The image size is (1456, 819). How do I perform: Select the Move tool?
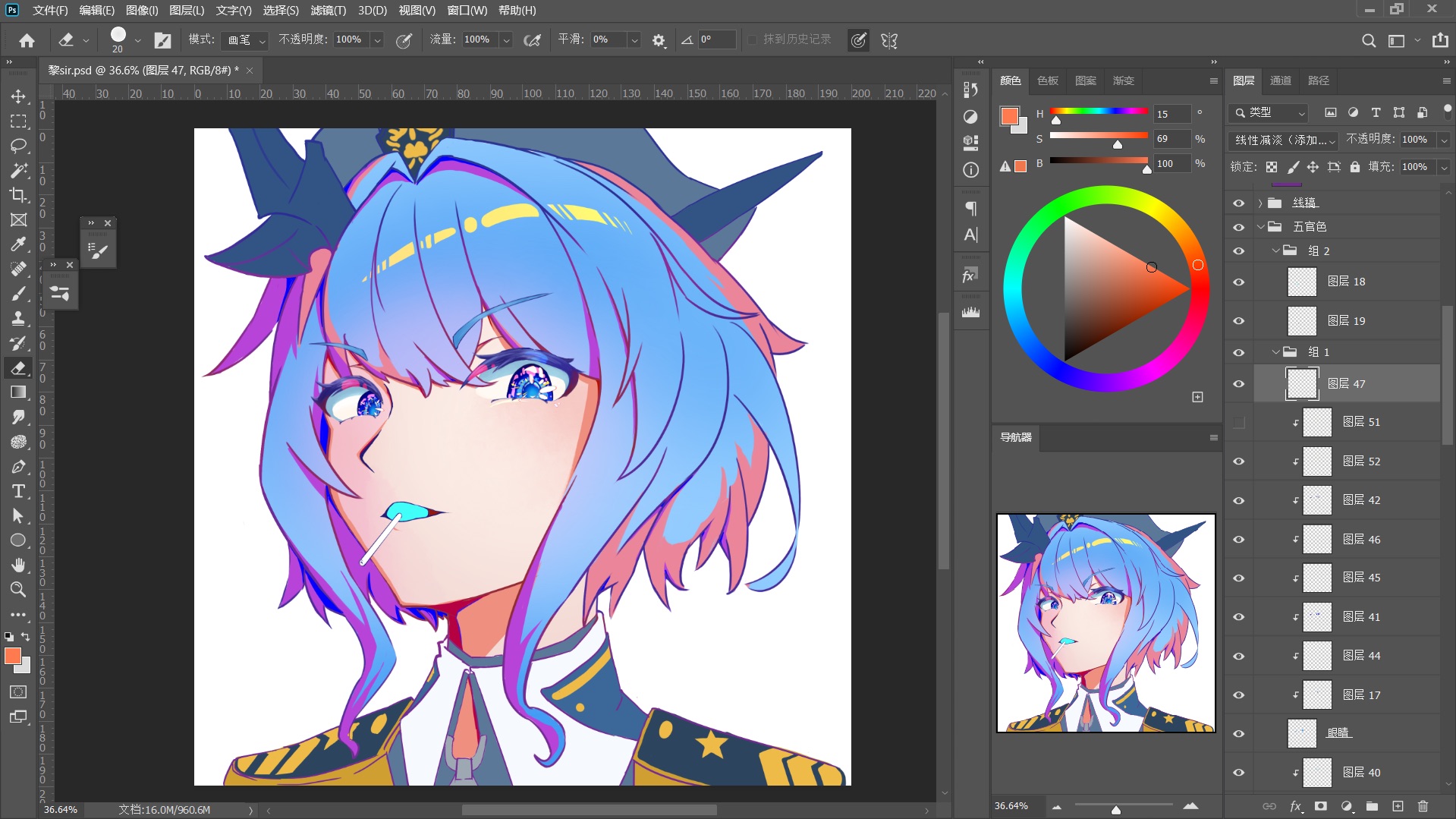pos(18,96)
